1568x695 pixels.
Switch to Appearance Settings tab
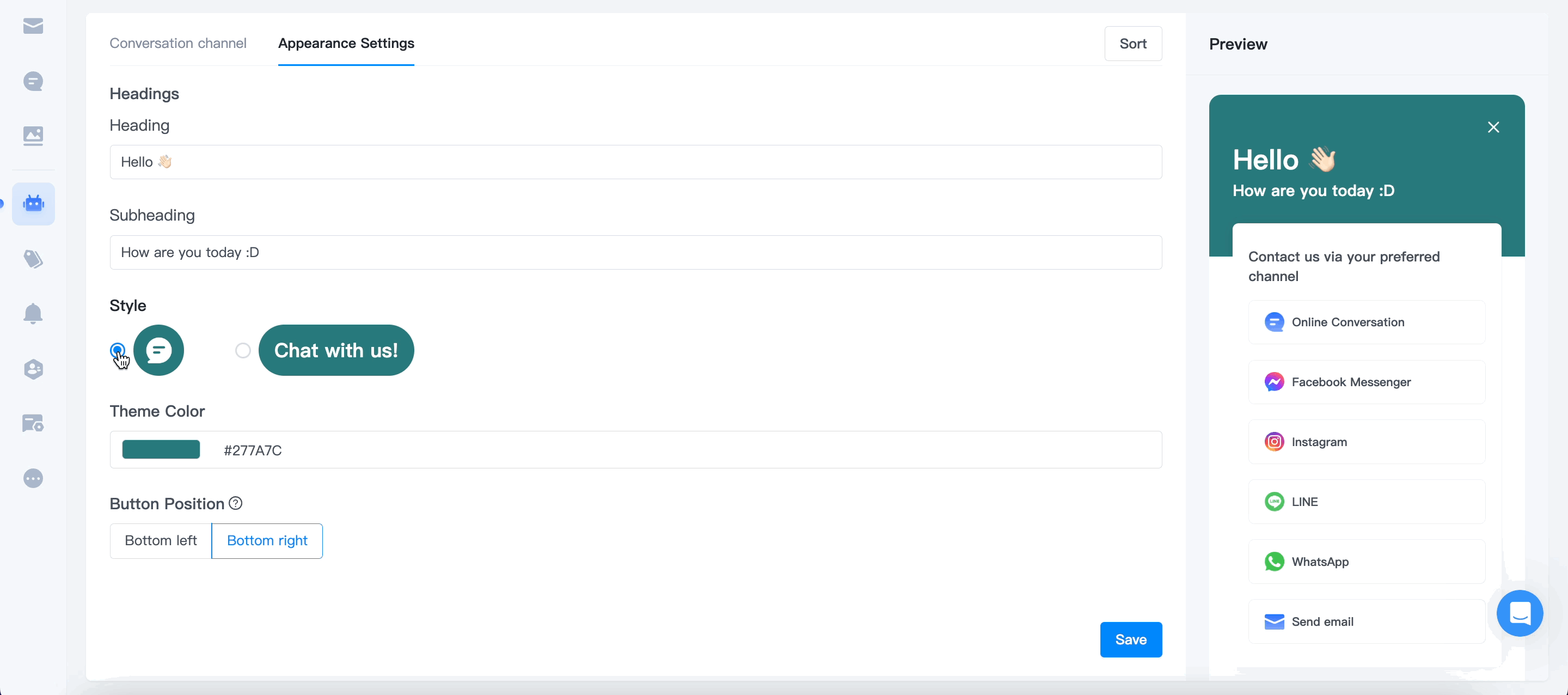[346, 43]
